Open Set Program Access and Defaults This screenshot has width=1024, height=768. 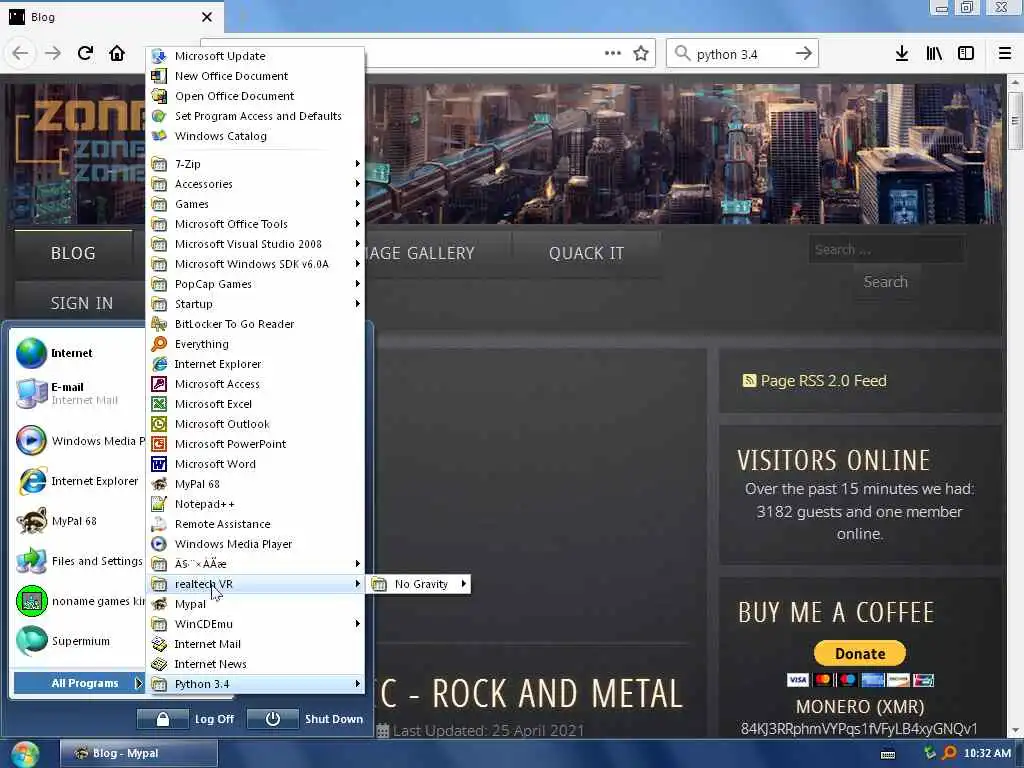[256, 116]
